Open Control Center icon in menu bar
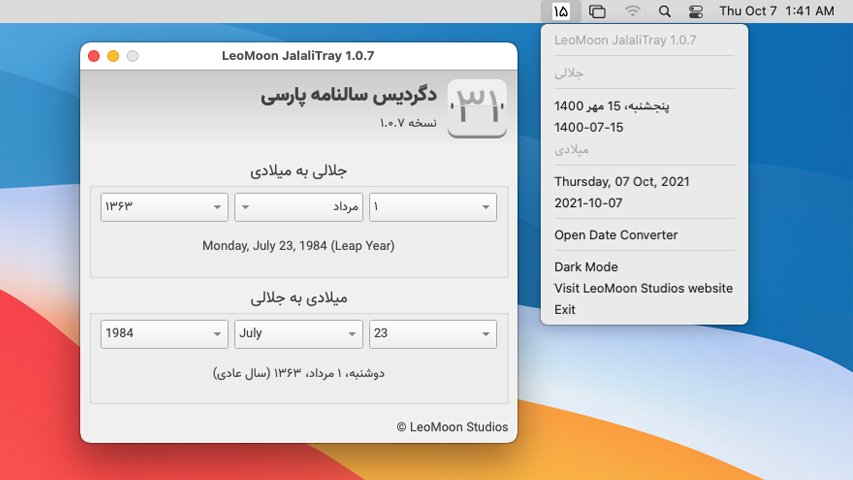853x480 pixels. [x=696, y=11]
